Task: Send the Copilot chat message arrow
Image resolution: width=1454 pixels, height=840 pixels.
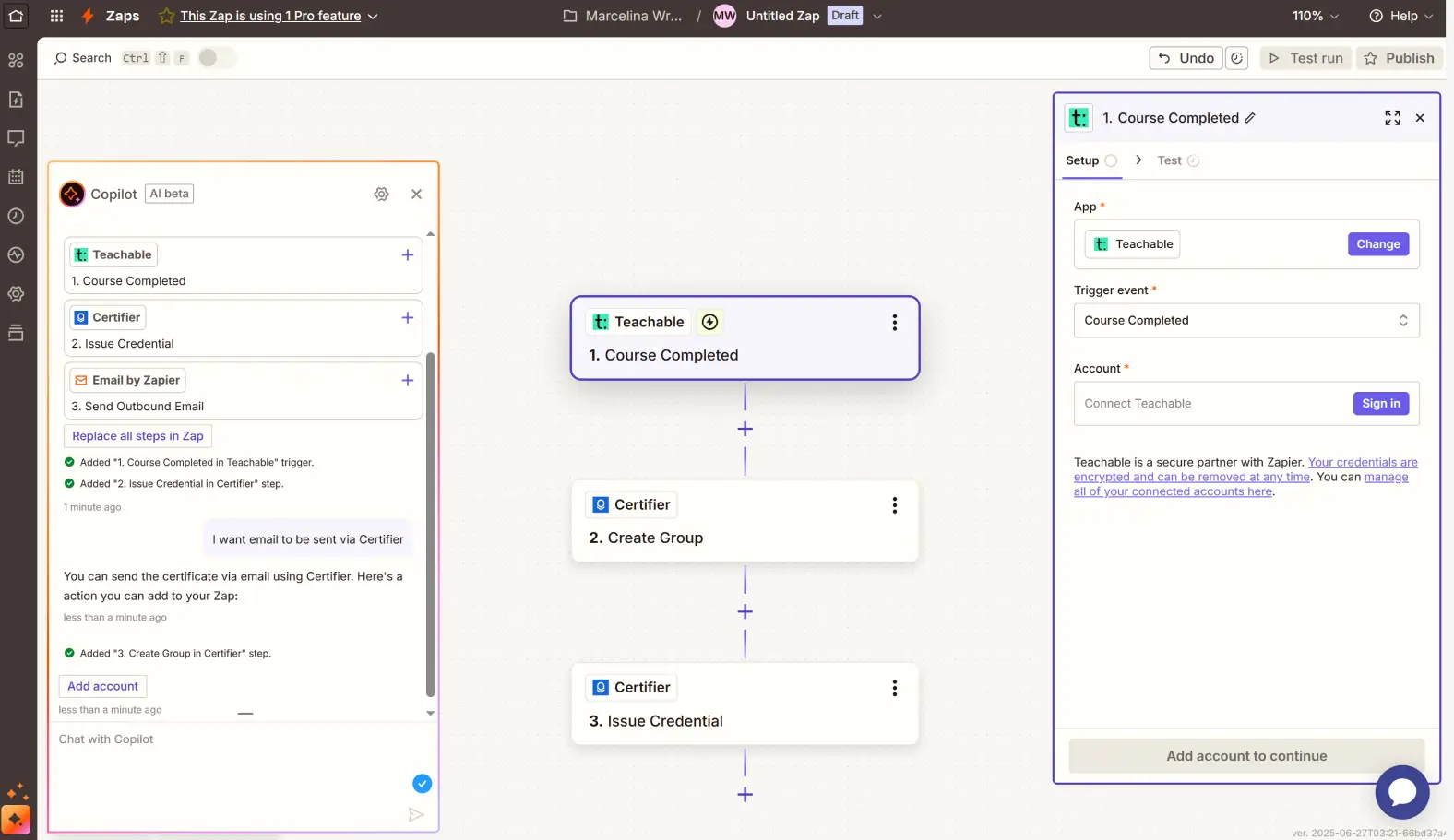Action: coord(416,814)
